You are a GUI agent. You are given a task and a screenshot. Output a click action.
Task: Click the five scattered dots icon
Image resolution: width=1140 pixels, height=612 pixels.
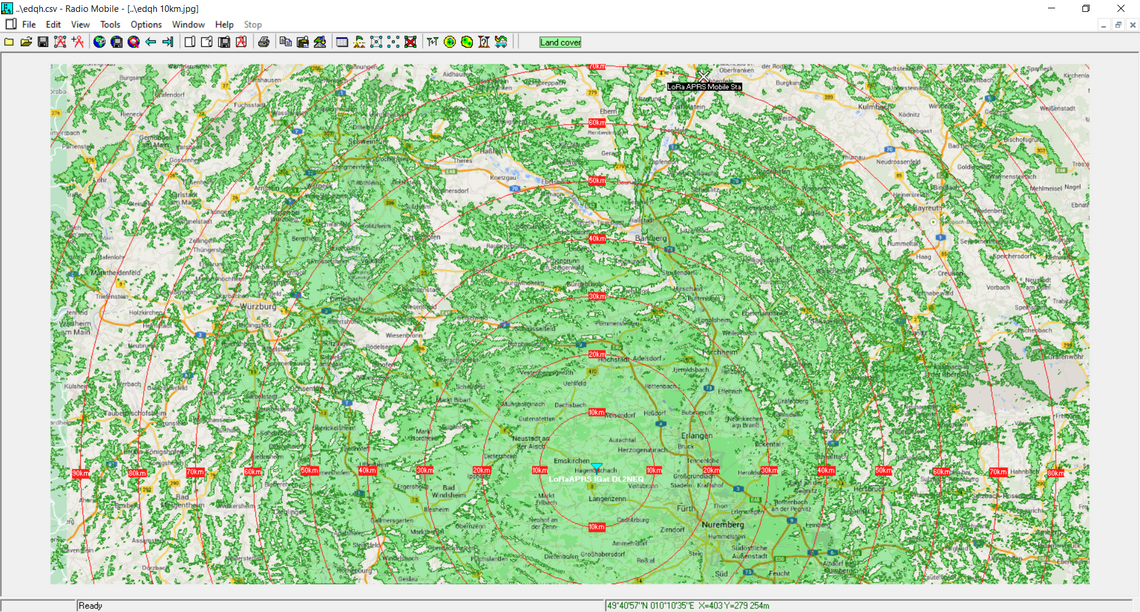point(393,42)
